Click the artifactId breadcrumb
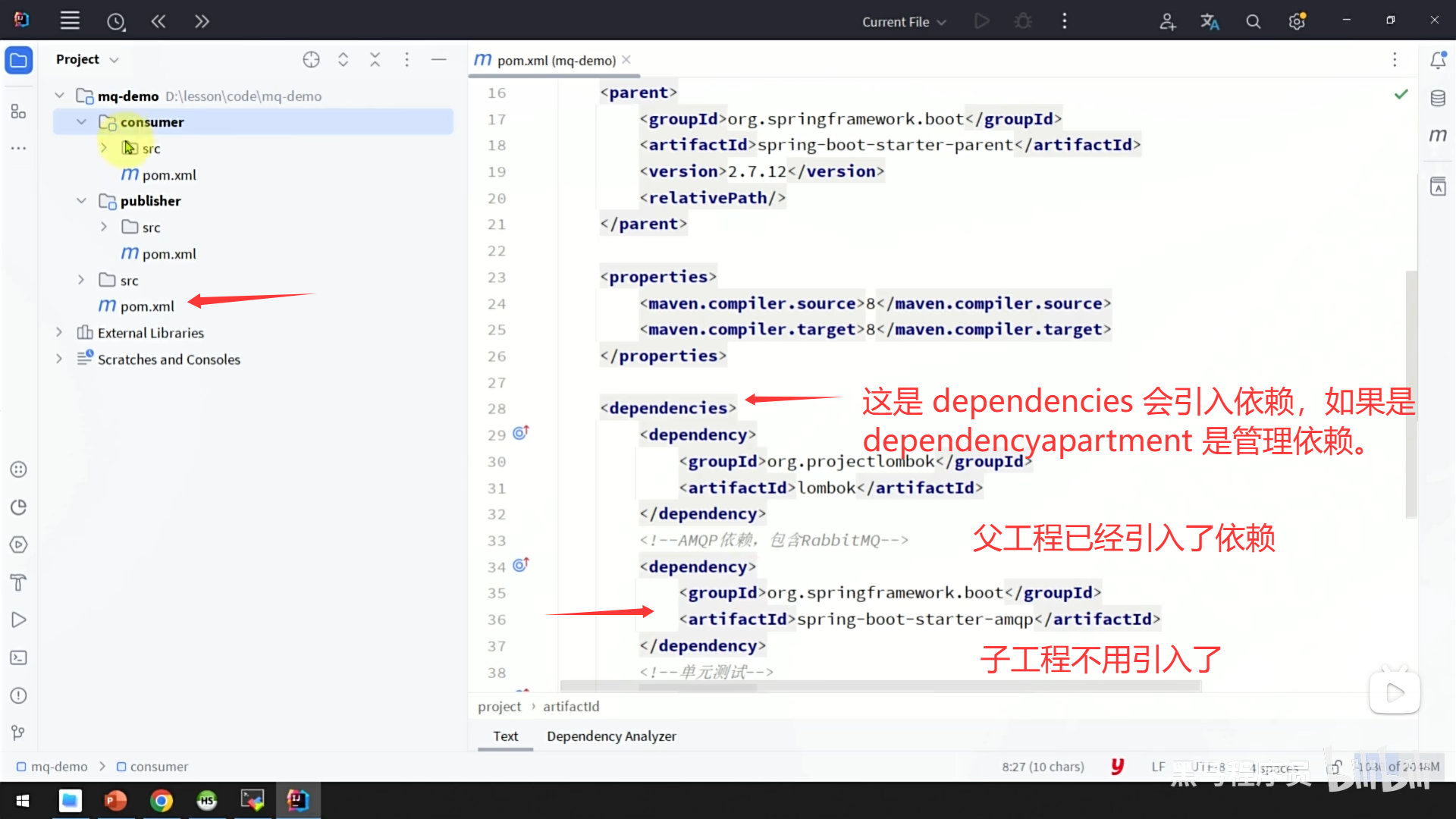1456x819 pixels. [570, 706]
